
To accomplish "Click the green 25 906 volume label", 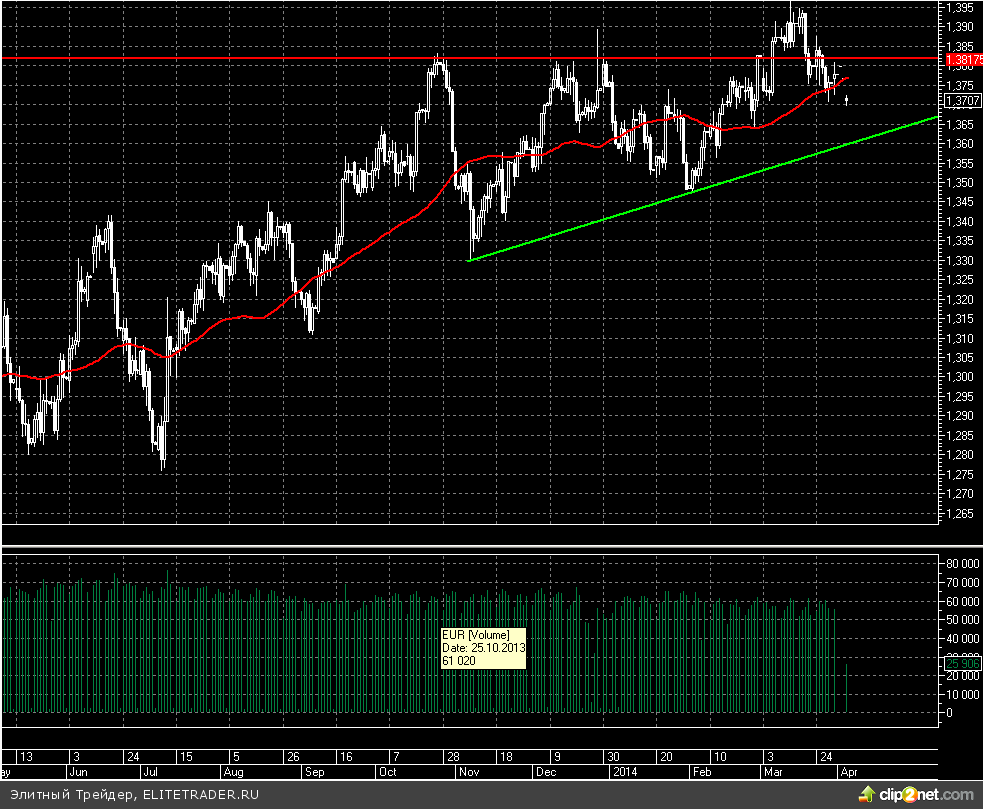I will (x=960, y=662).
